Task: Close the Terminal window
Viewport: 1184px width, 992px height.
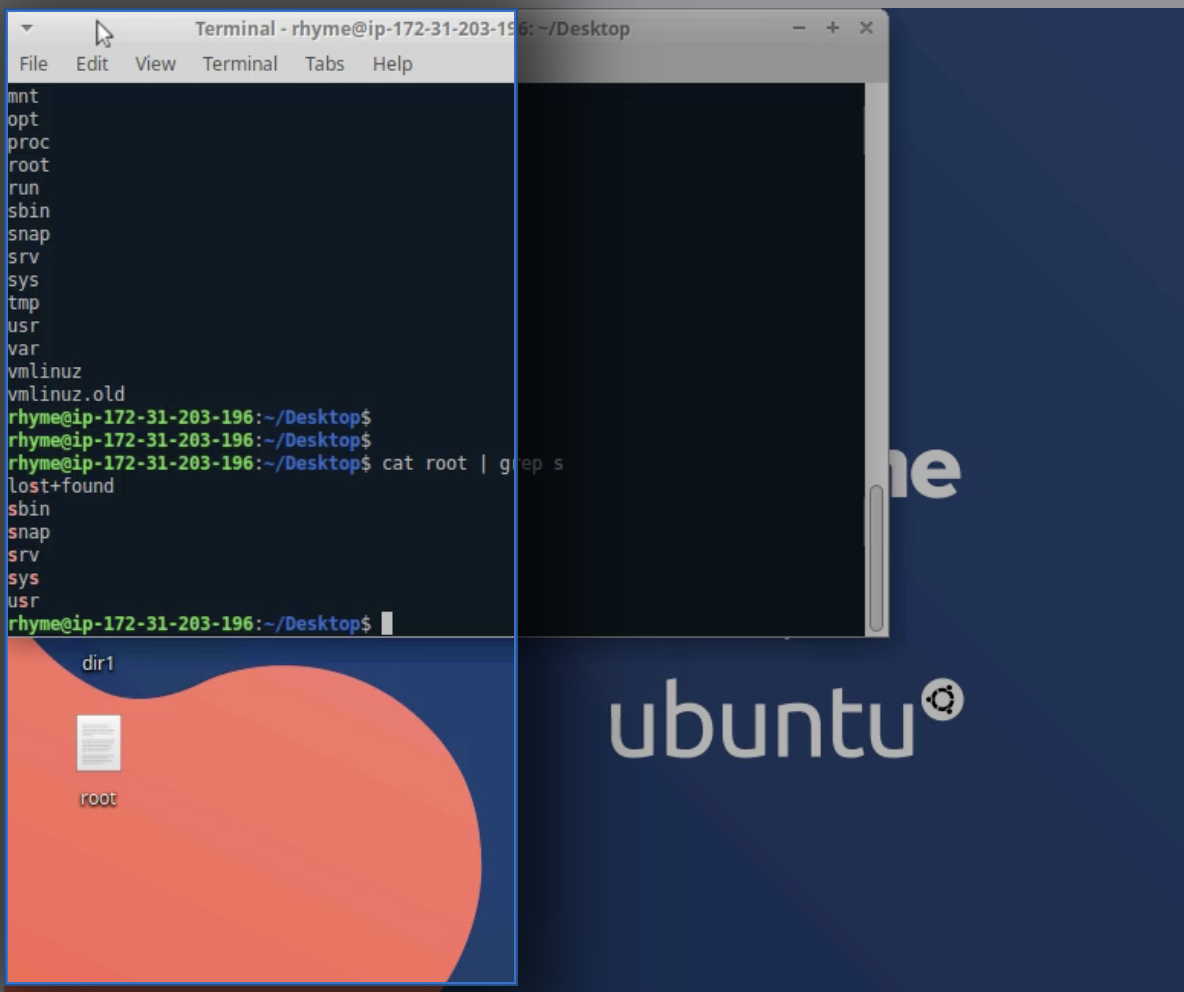Action: coord(866,28)
